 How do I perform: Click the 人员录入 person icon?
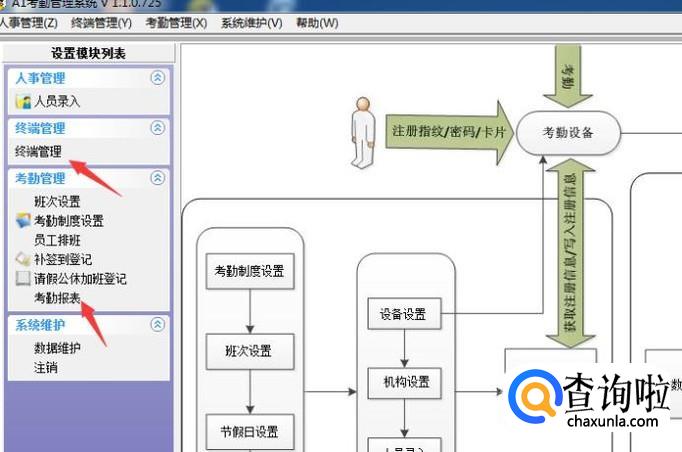coord(23,101)
